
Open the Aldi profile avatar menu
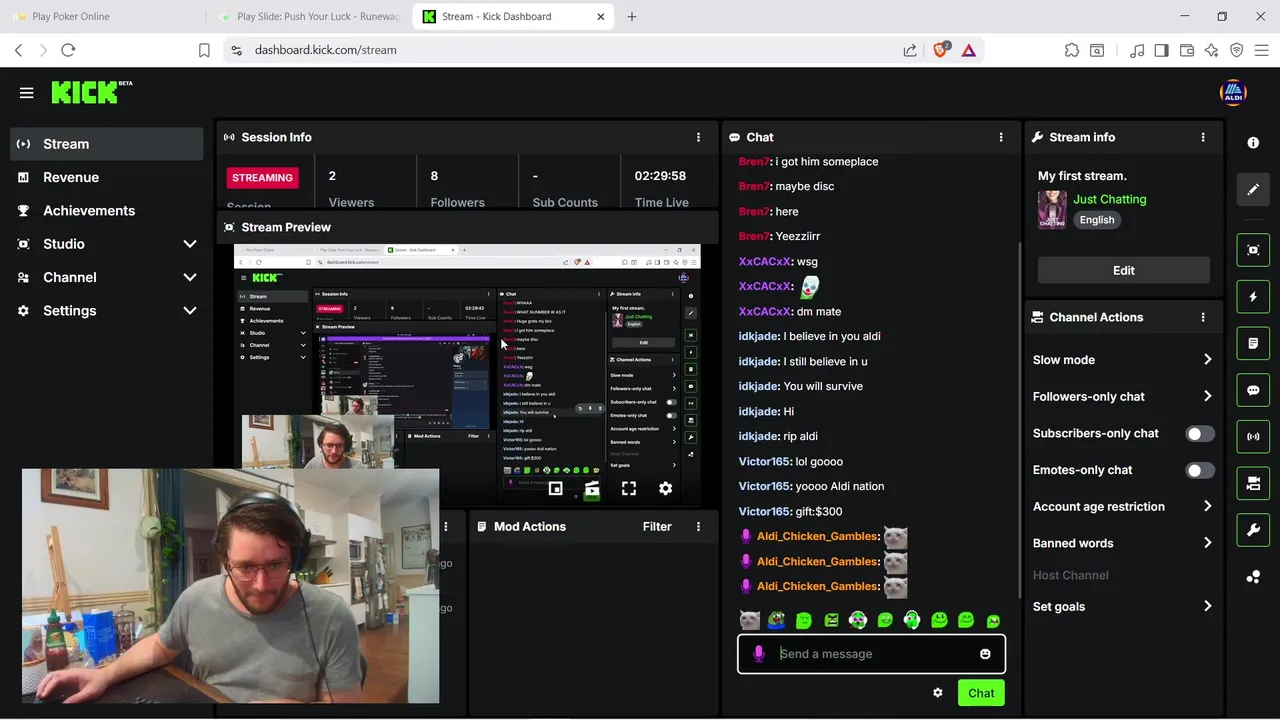pyautogui.click(x=1233, y=93)
